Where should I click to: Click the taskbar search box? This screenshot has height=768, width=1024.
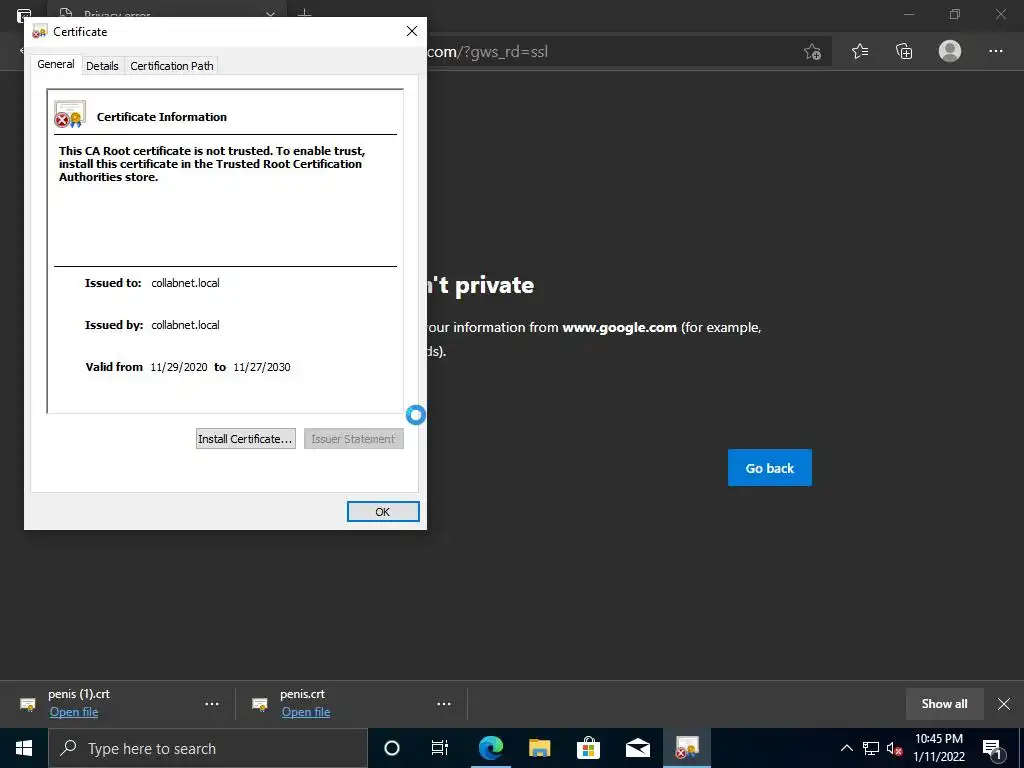208,748
